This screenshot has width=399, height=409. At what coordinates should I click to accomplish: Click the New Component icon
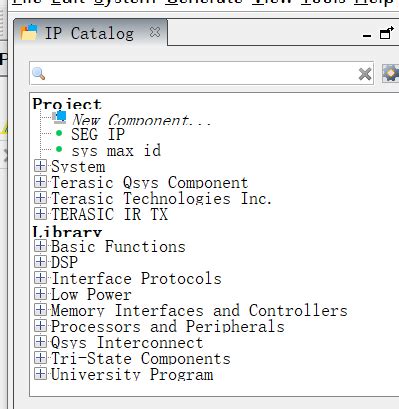tap(59, 117)
